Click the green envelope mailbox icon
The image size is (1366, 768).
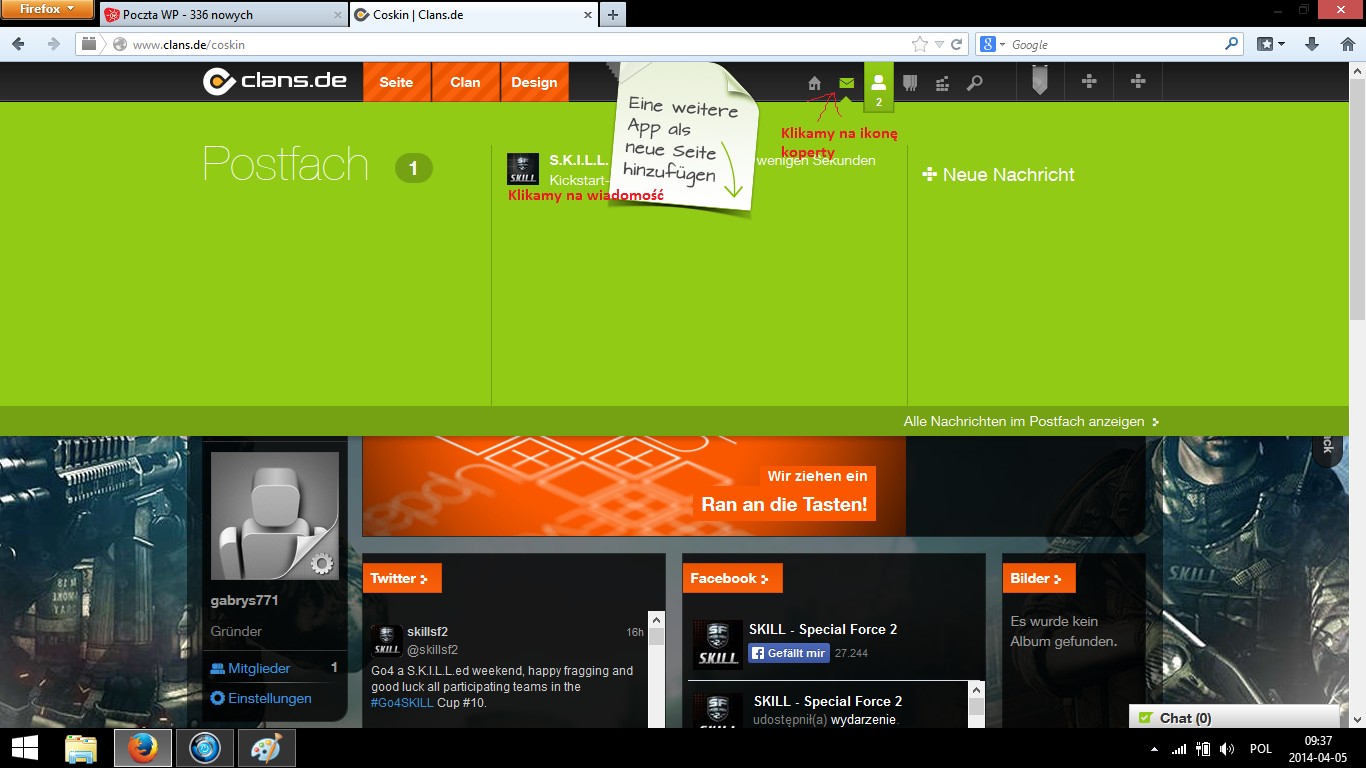(847, 83)
